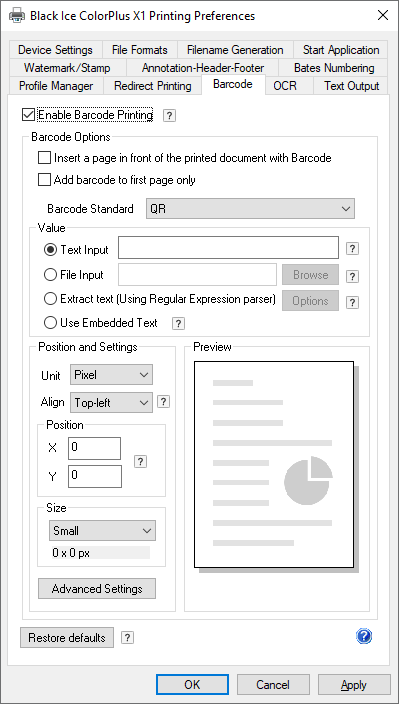Click help icon next to Use Embedded Text
This screenshot has height=704, width=399.
tap(179, 323)
